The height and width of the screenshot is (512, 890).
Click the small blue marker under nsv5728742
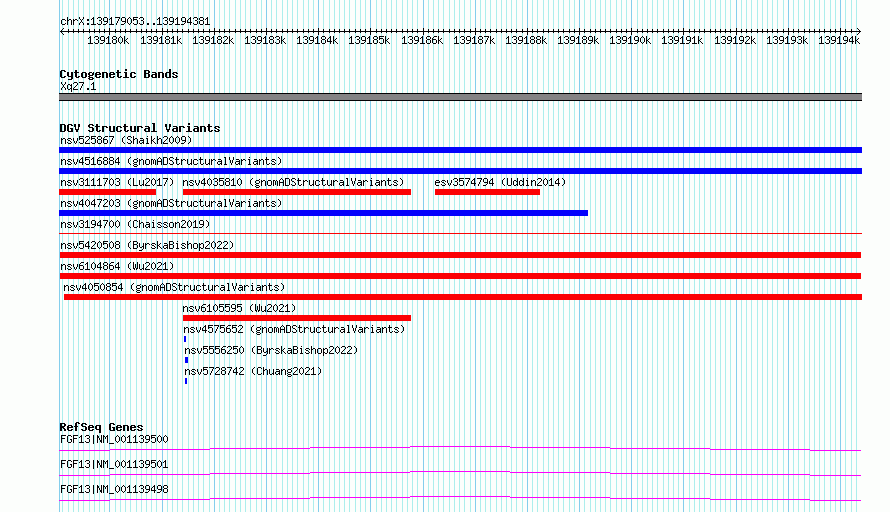pyautogui.click(x=186, y=381)
